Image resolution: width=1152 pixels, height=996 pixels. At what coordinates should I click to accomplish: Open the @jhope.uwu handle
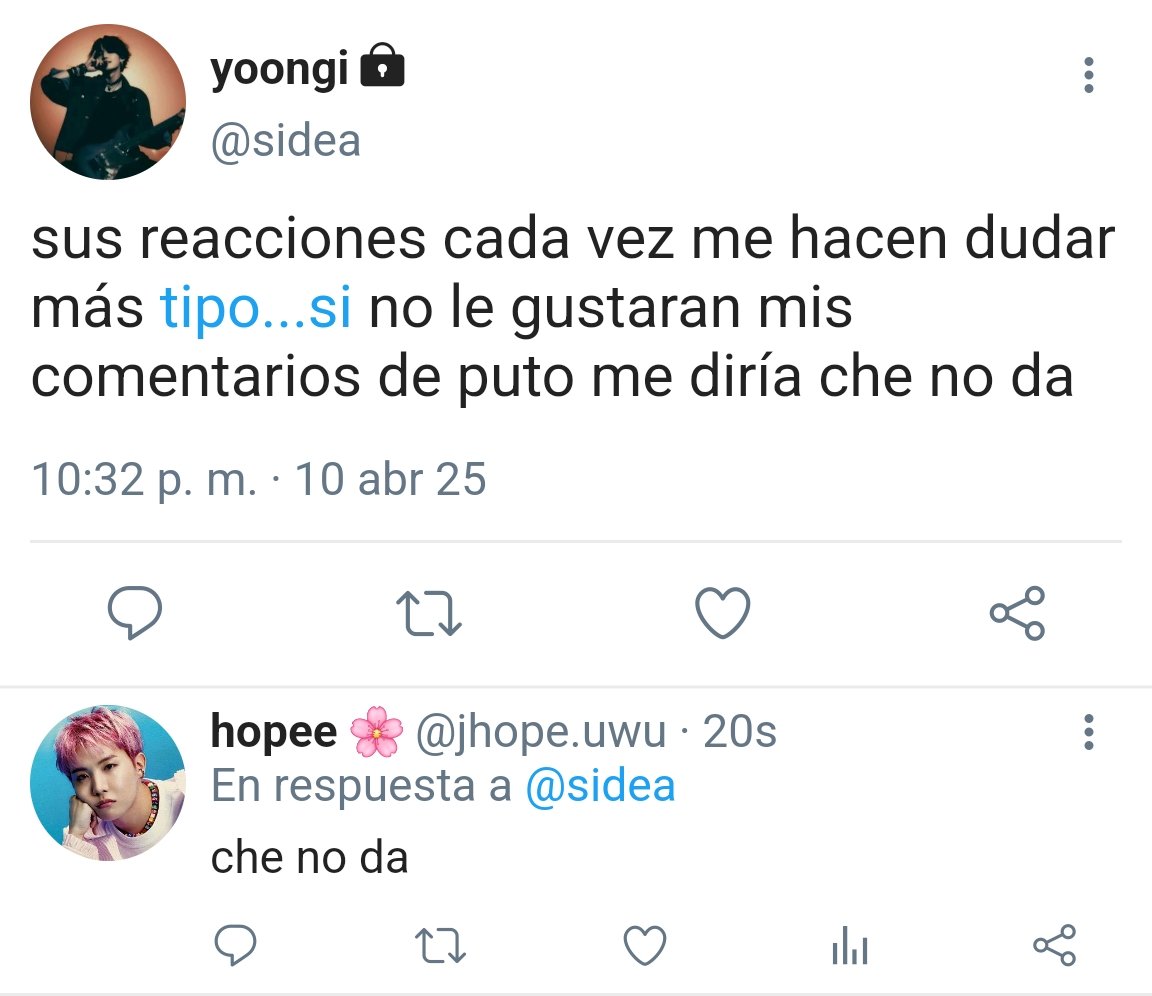541,732
